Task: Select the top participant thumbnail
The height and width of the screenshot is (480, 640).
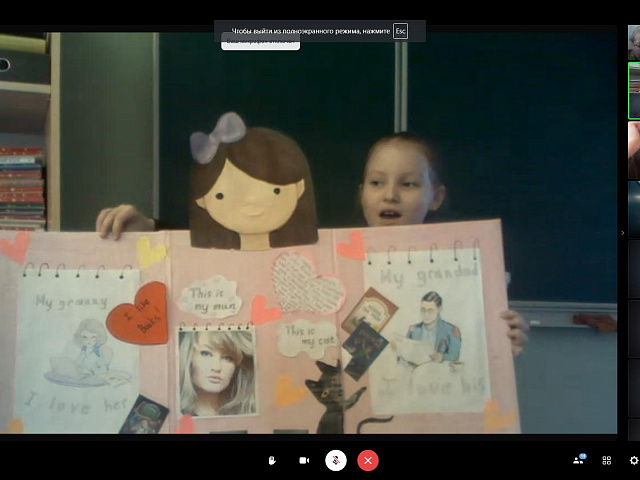Action: 634,43
